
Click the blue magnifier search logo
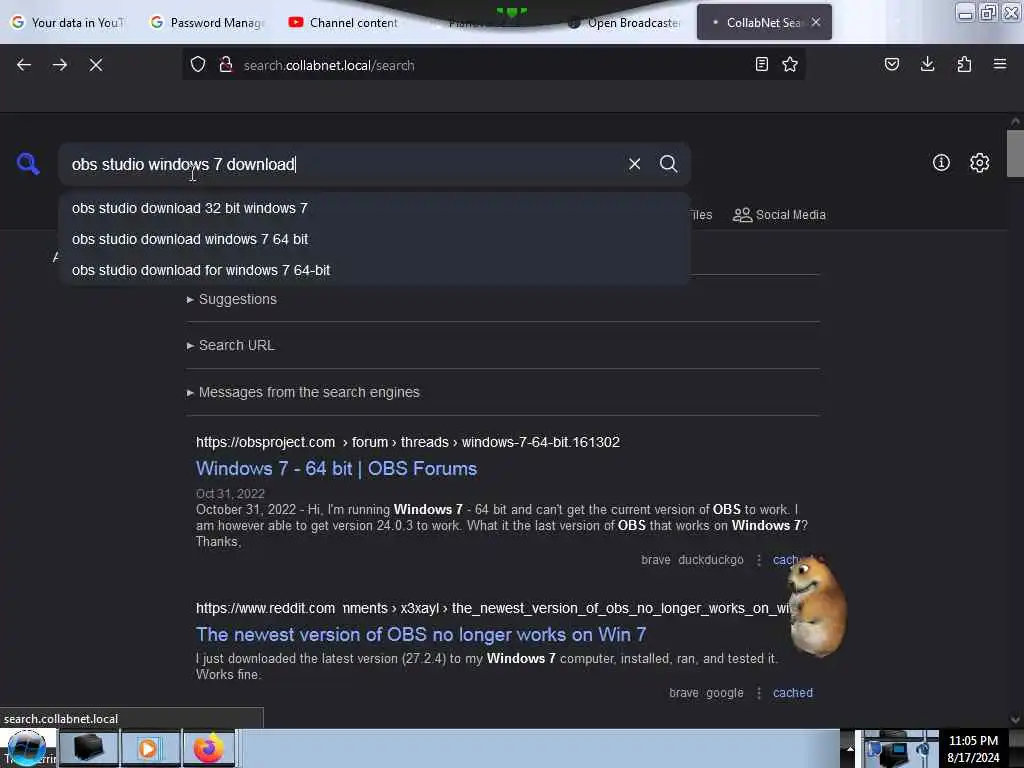click(28, 163)
